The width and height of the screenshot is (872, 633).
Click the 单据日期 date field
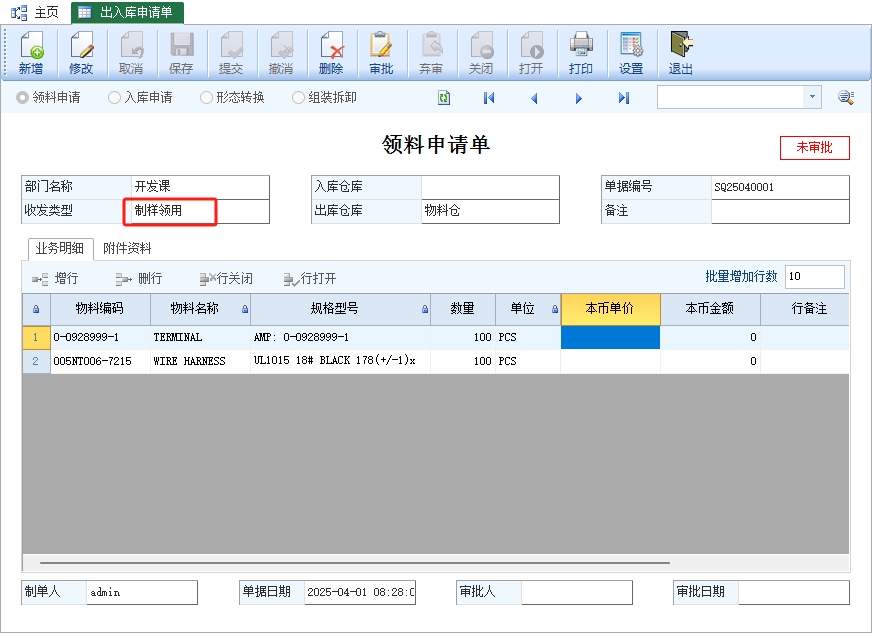[359, 592]
